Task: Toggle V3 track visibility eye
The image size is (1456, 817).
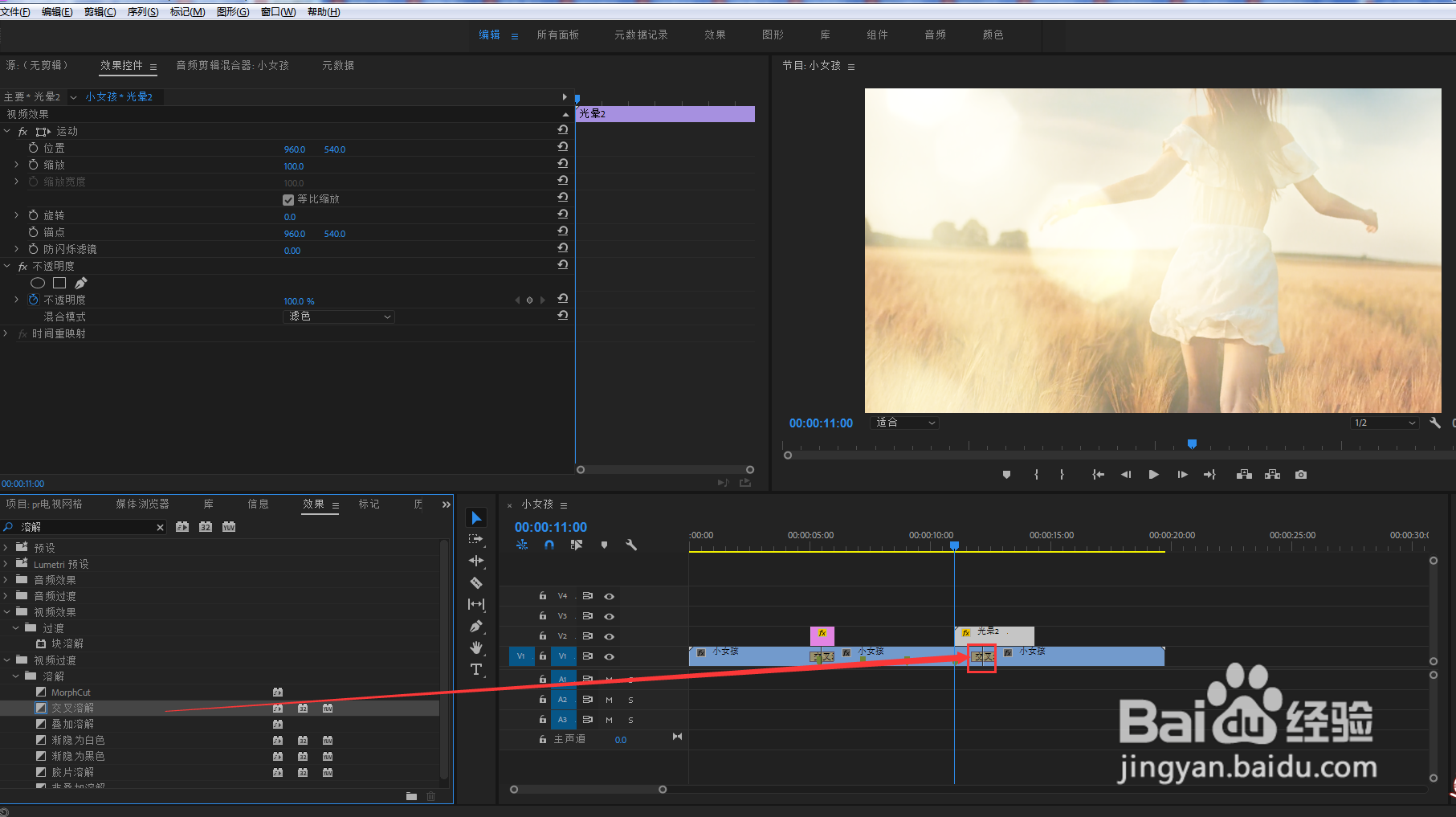Action: click(x=609, y=616)
